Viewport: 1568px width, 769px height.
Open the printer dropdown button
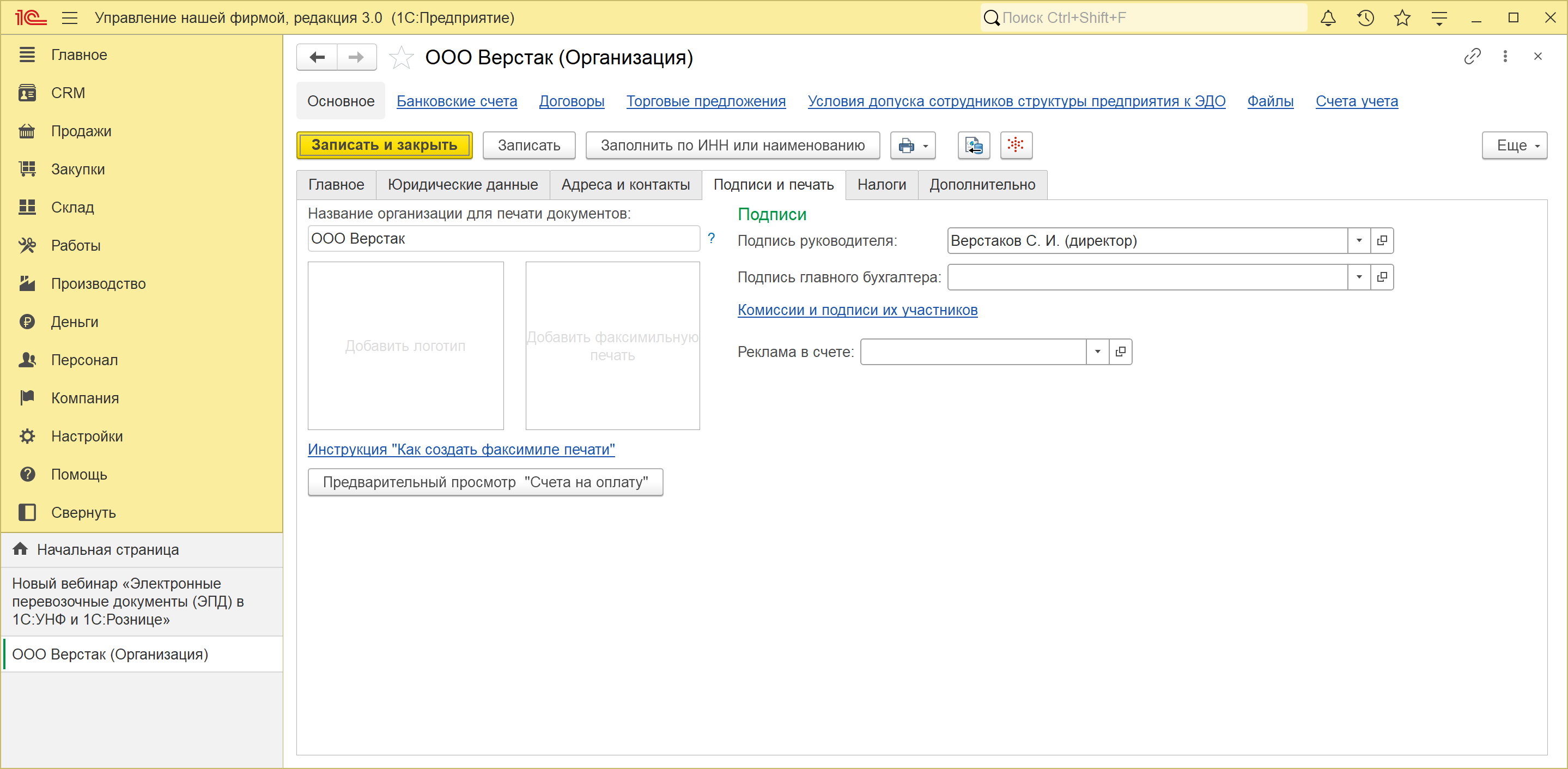pyautogui.click(x=913, y=146)
